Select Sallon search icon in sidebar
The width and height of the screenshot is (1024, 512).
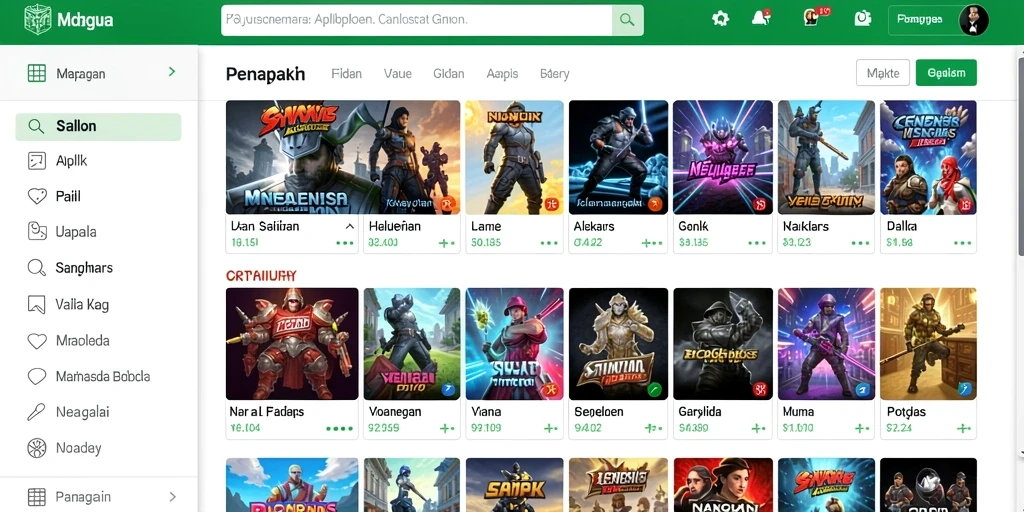37,126
